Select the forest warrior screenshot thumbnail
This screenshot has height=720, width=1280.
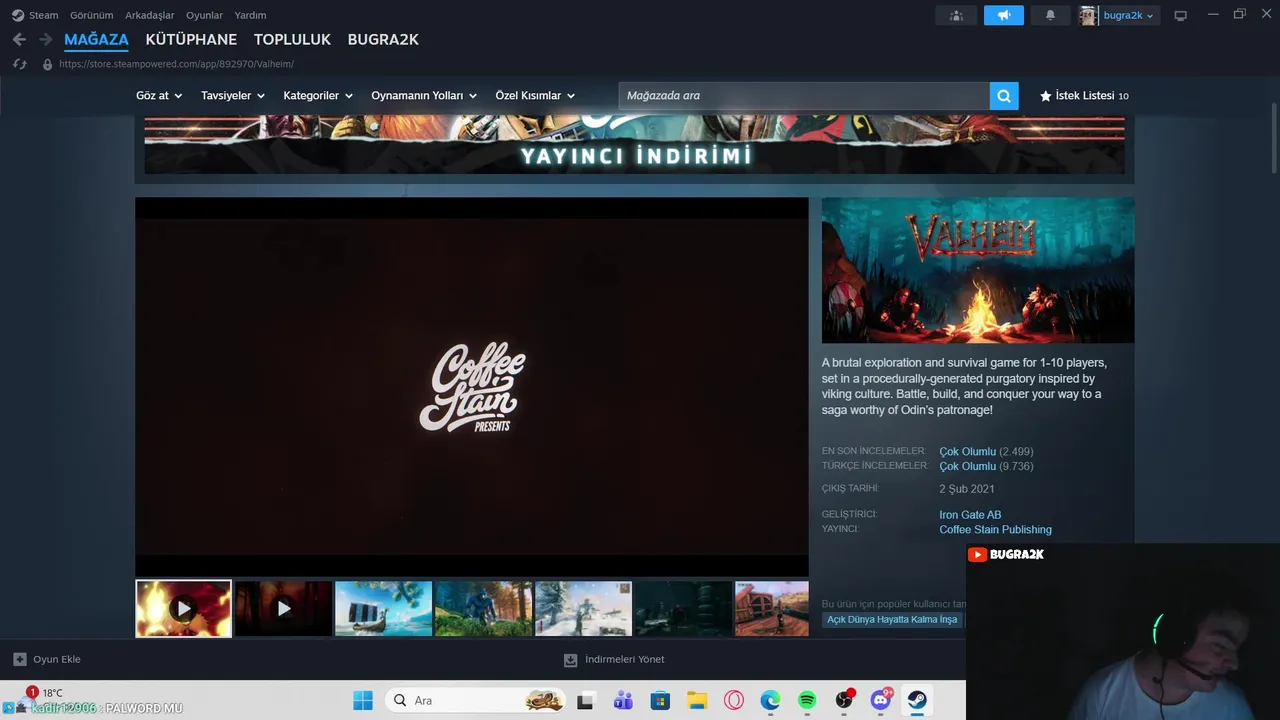[x=484, y=608]
